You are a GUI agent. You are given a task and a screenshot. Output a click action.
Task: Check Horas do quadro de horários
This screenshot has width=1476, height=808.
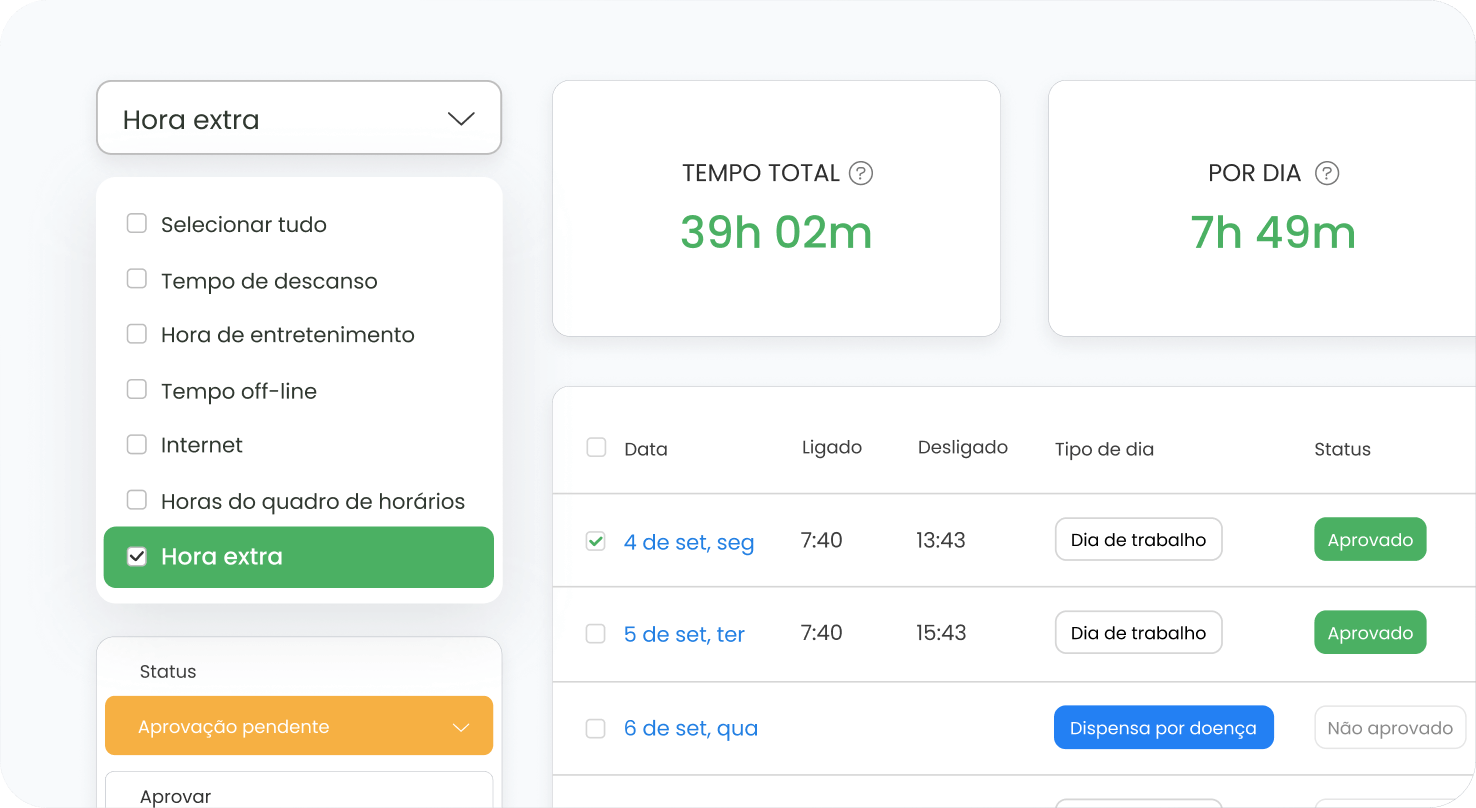pyautogui.click(x=137, y=500)
